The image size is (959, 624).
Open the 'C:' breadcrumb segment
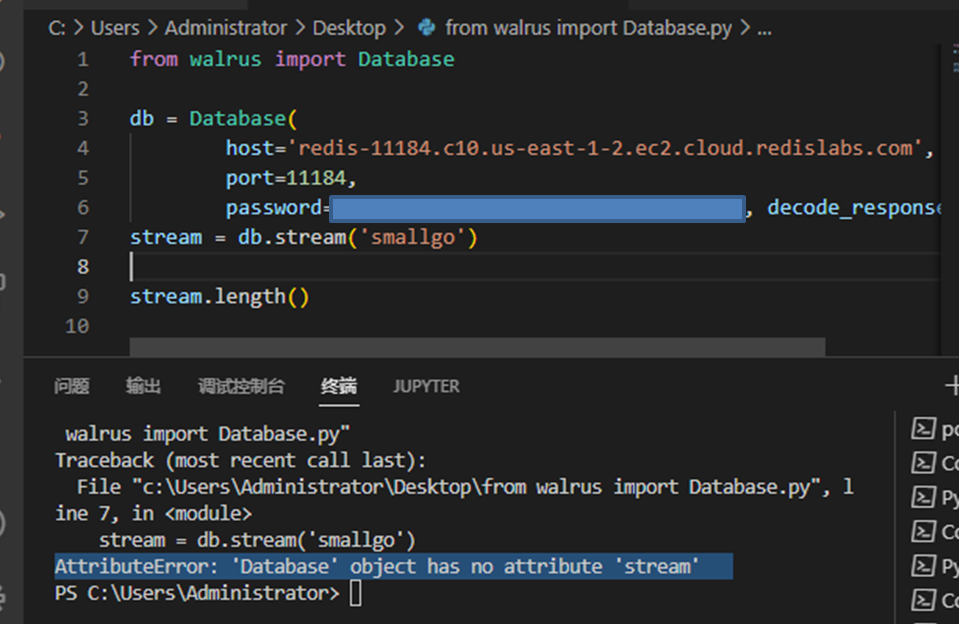coord(57,28)
